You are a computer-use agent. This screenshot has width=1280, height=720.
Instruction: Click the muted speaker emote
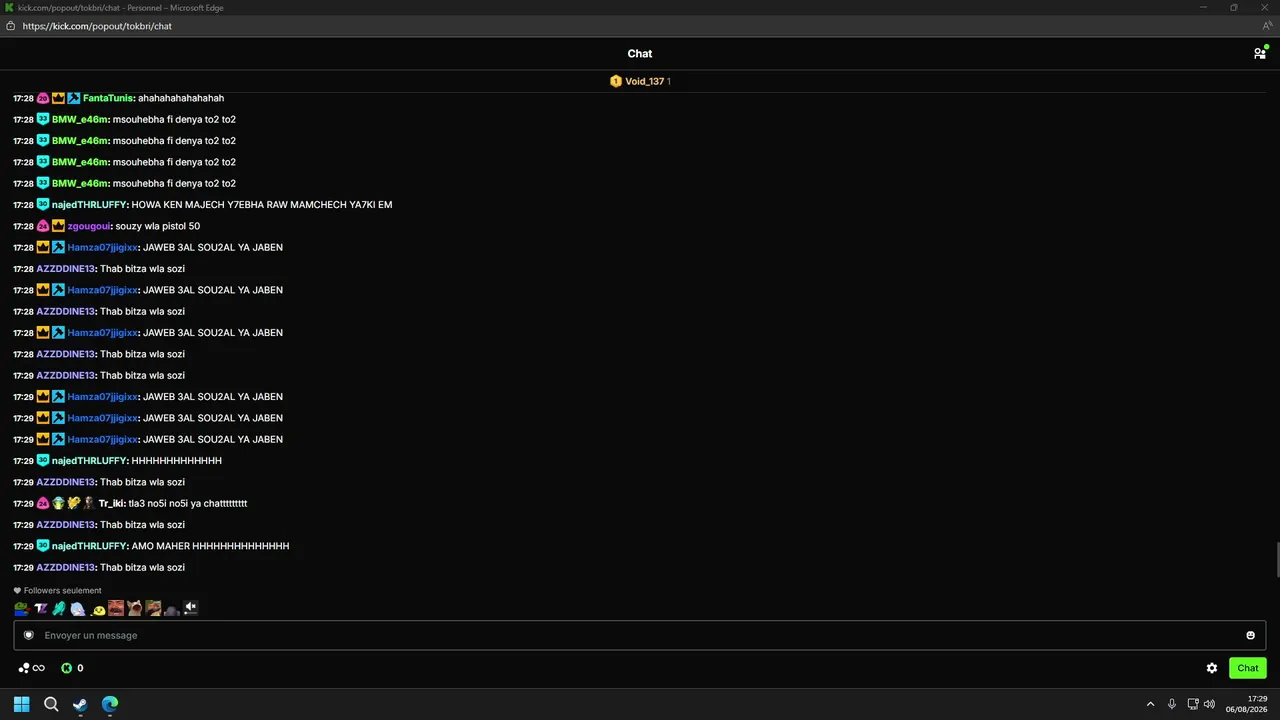tap(190, 608)
